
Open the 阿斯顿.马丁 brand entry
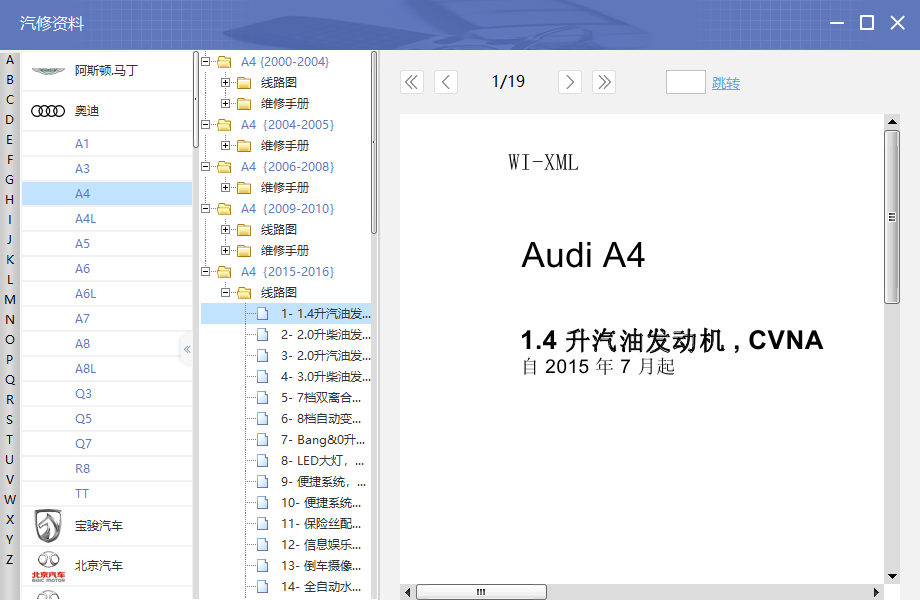pos(107,71)
